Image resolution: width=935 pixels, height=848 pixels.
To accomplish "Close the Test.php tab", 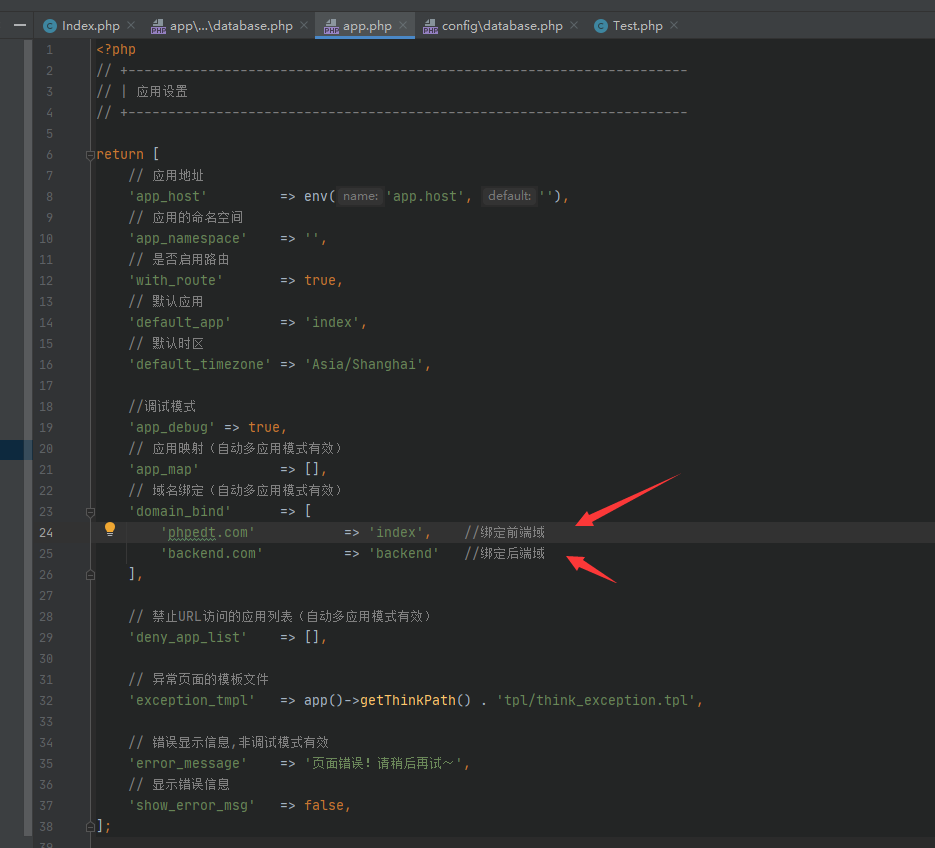I will pos(674,25).
